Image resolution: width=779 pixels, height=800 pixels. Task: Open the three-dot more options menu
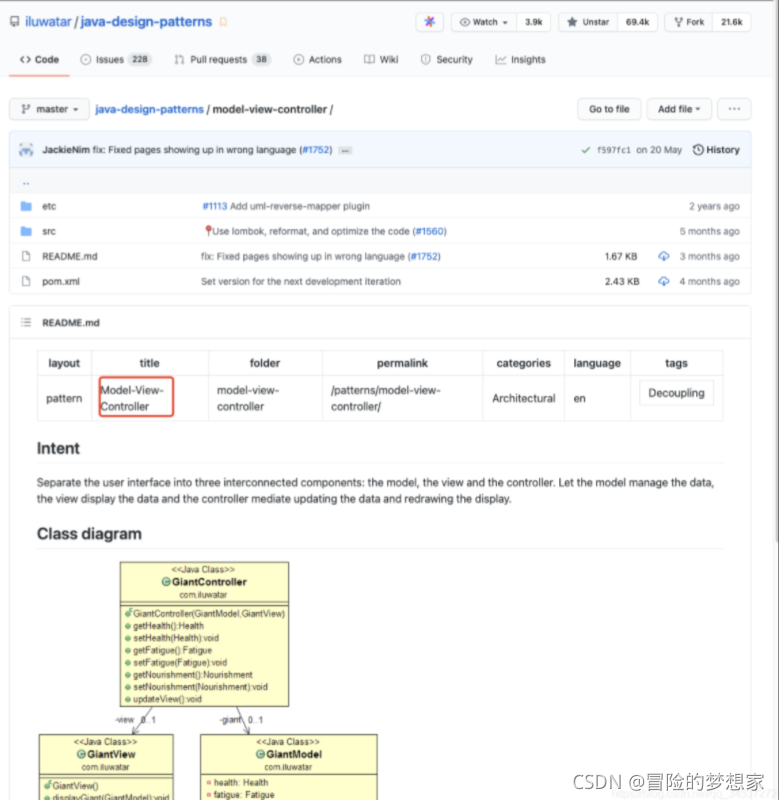(734, 109)
